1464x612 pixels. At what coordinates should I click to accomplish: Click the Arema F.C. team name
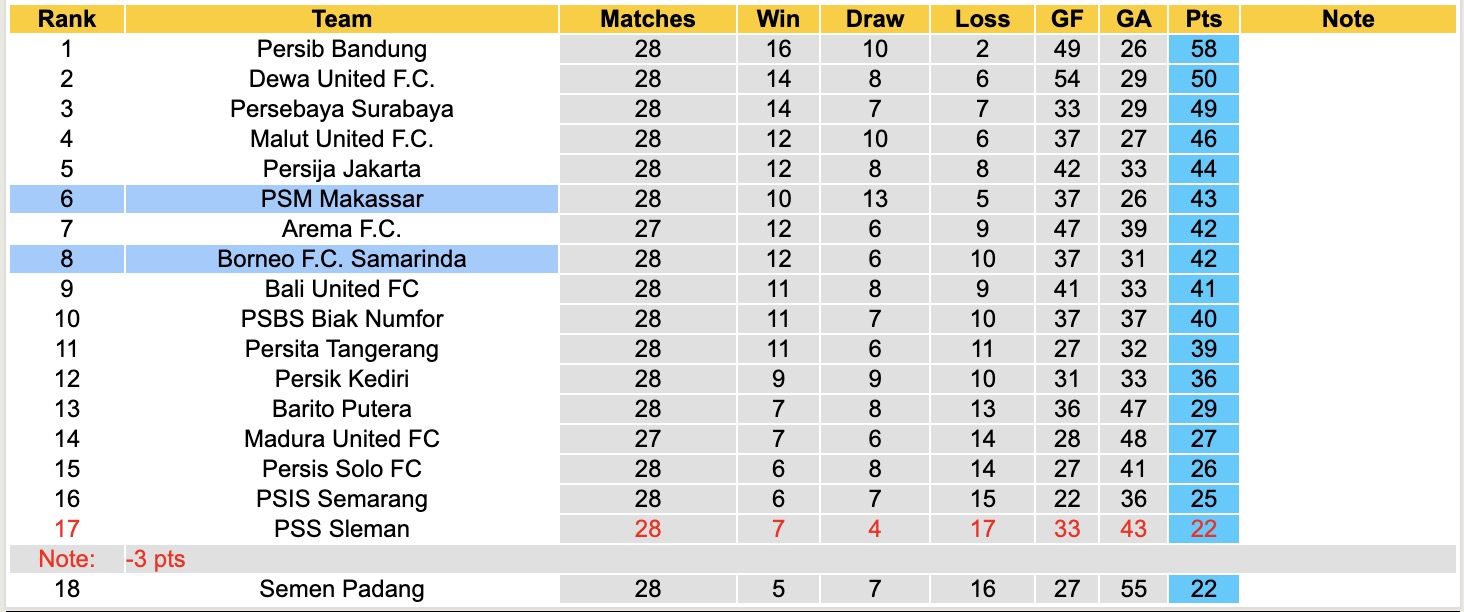coord(341,229)
